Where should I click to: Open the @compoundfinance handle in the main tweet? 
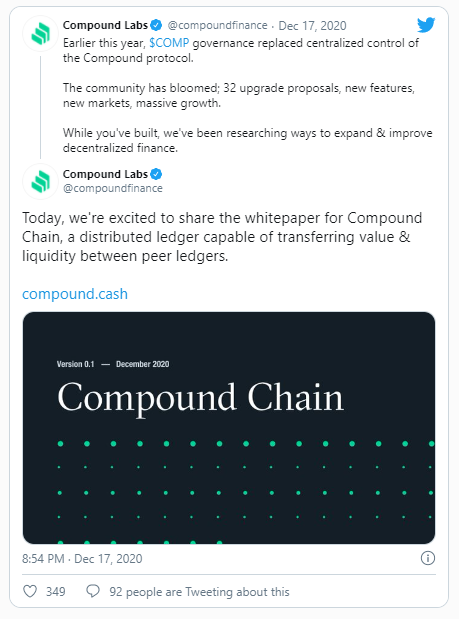(x=113, y=188)
